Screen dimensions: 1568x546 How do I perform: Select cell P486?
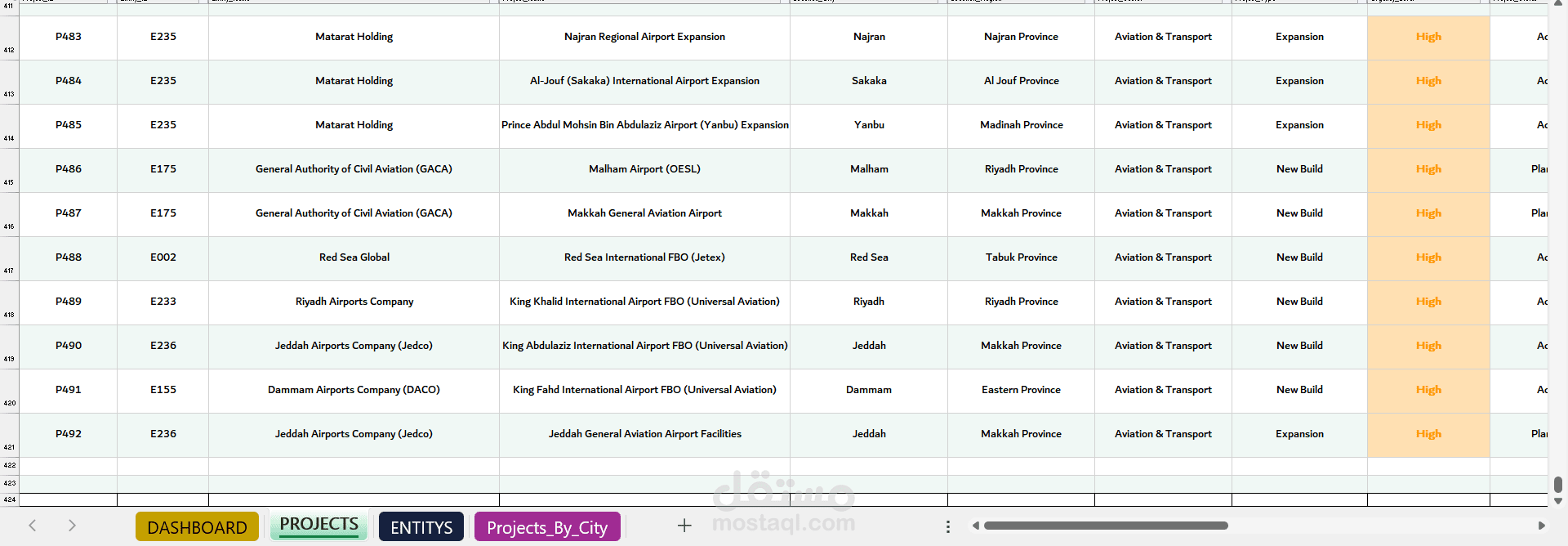(x=69, y=170)
